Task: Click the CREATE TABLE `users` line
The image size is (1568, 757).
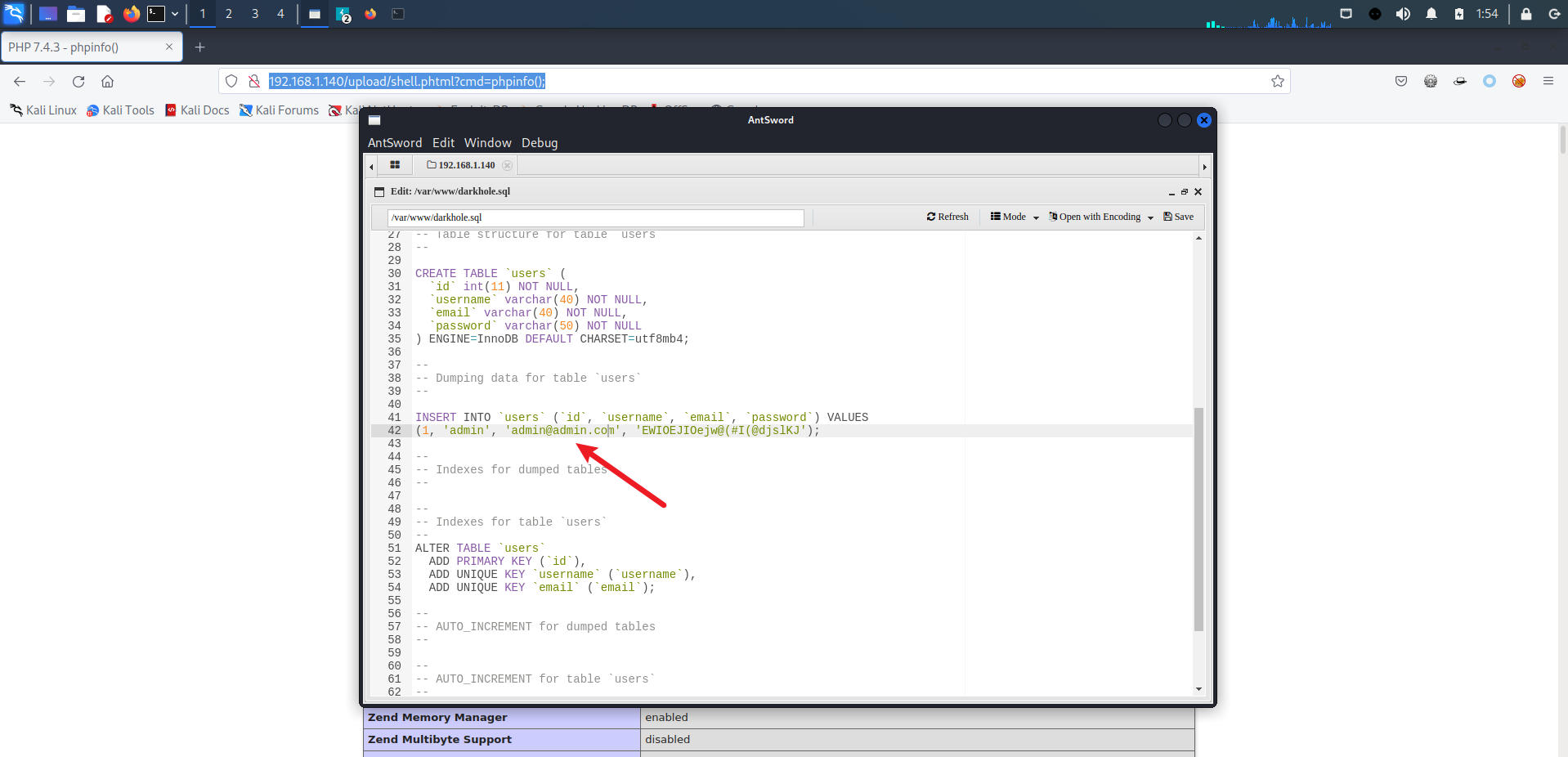Action: (x=491, y=274)
